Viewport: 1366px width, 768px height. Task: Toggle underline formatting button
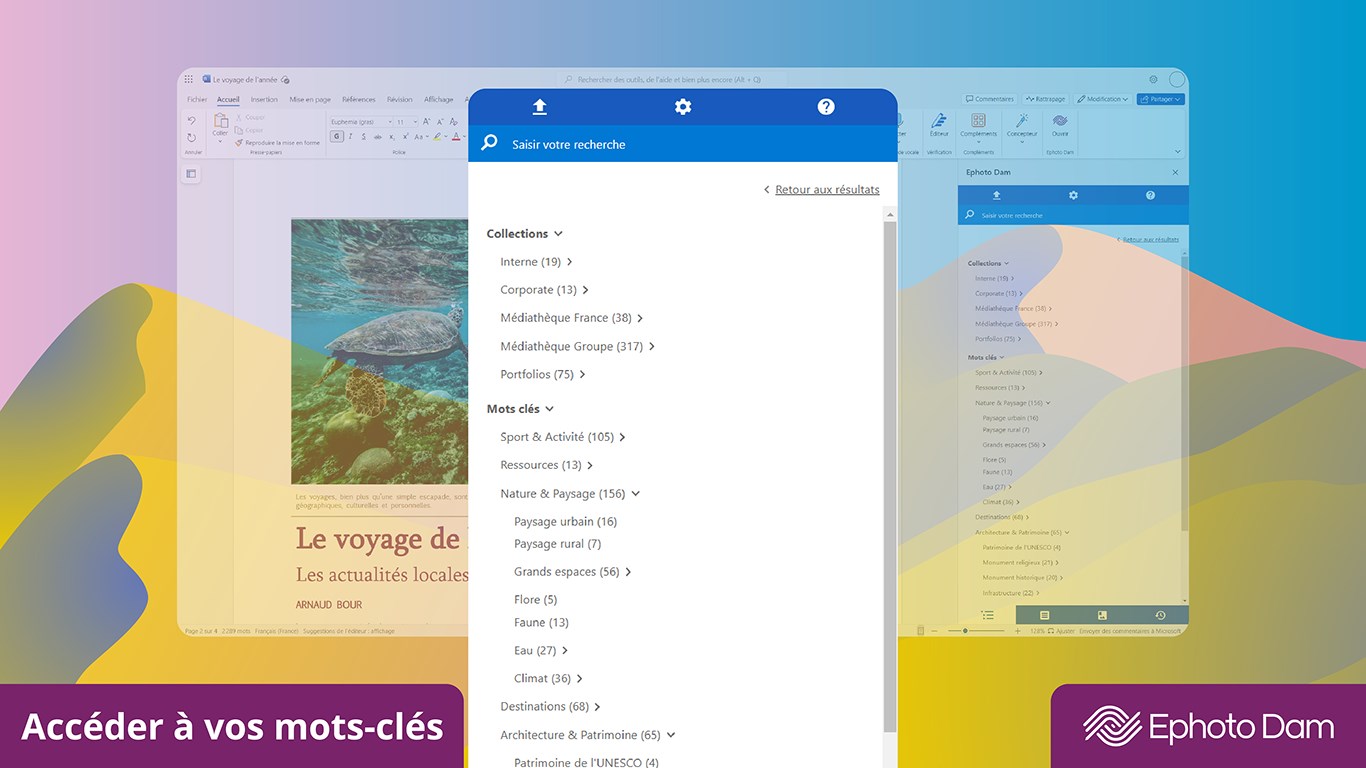coord(364,136)
